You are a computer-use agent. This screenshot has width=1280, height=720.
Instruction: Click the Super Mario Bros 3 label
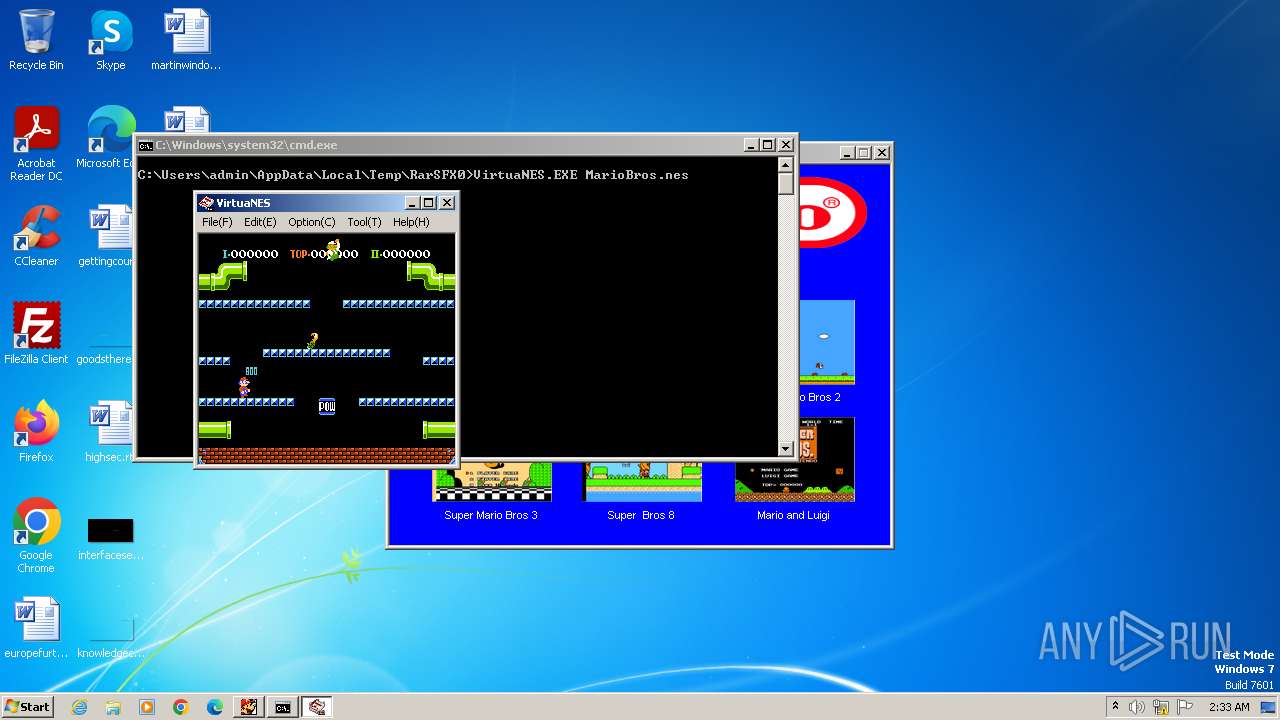coord(491,515)
